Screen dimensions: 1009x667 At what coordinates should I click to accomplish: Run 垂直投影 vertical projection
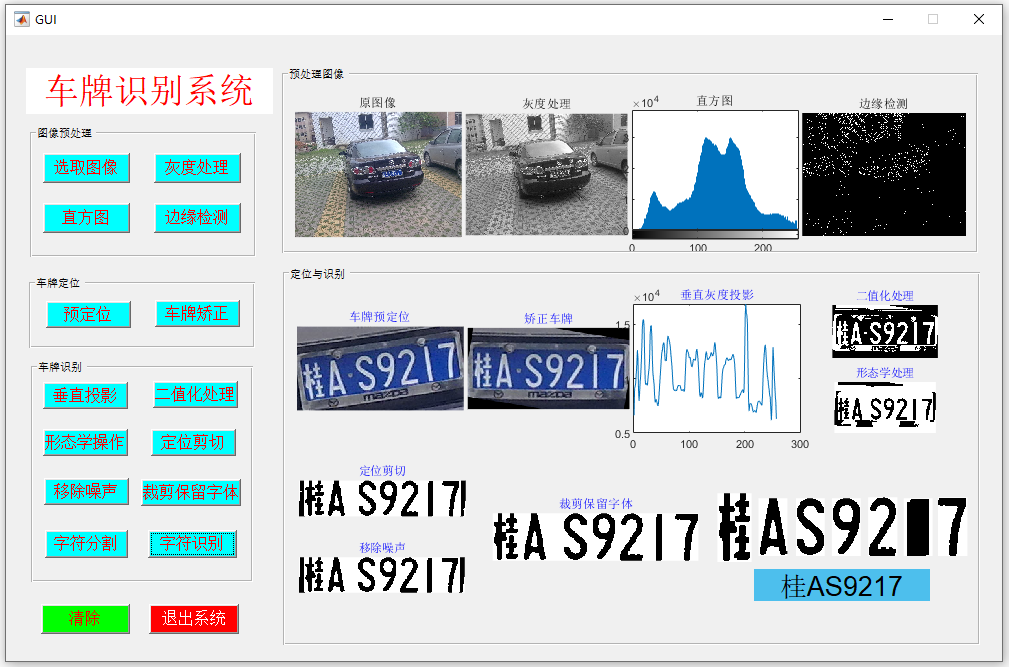86,395
